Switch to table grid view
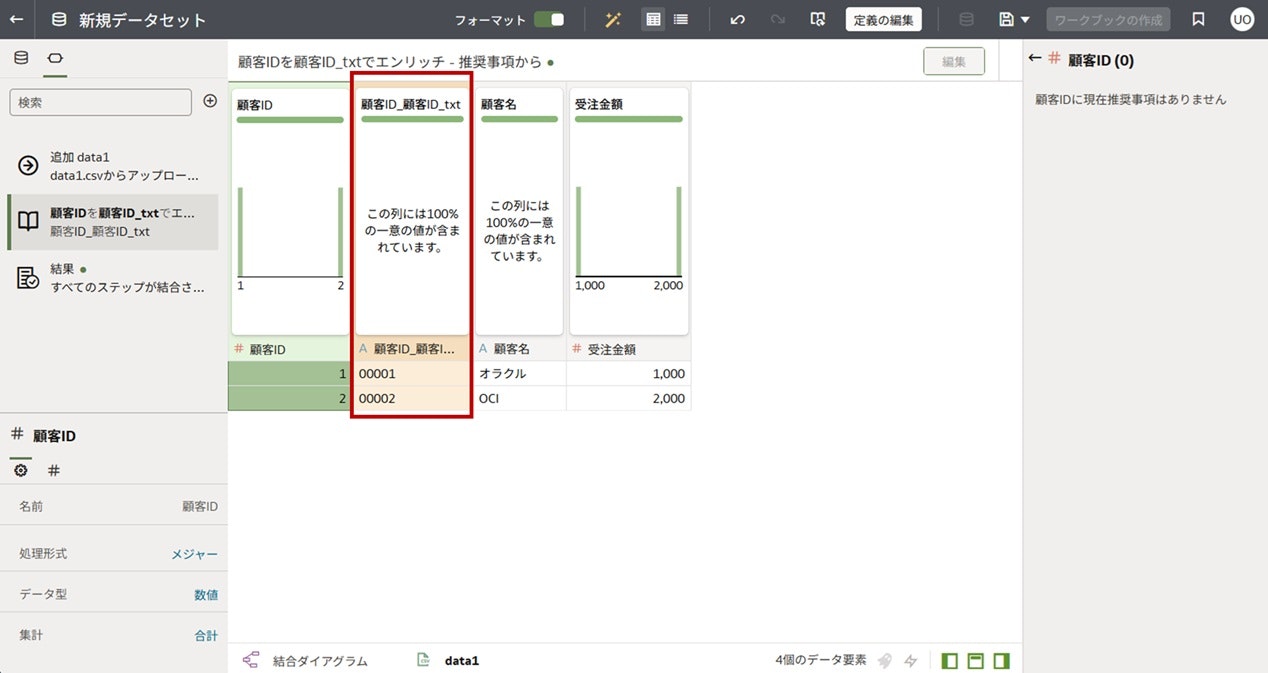1268x673 pixels. tap(653, 19)
